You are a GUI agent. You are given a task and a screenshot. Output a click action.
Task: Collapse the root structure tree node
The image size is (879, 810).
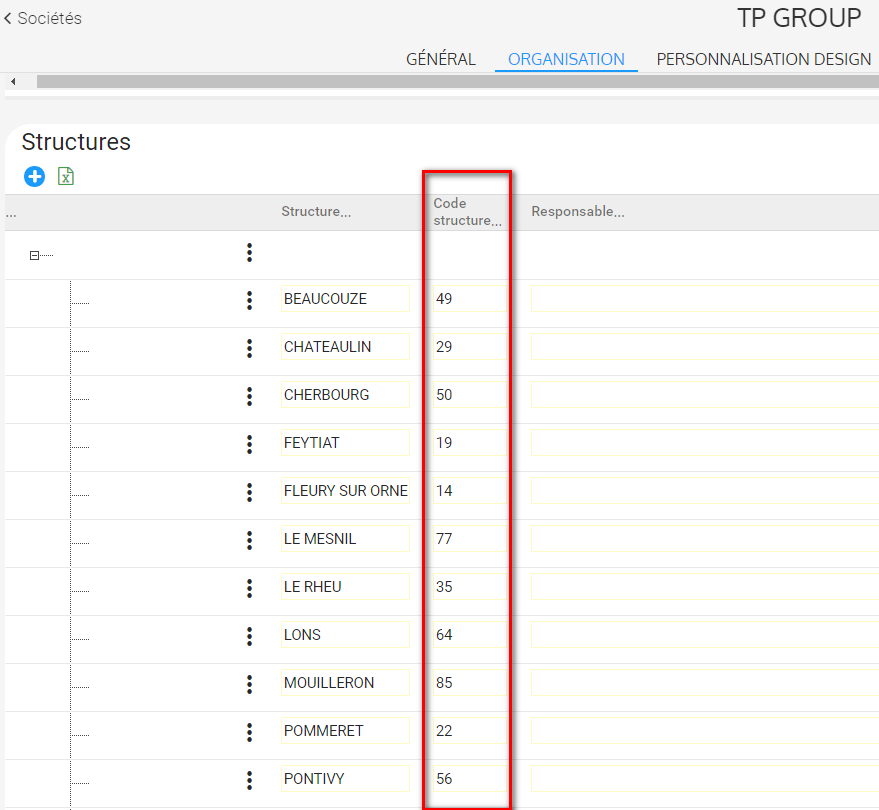pyautogui.click(x=34, y=256)
